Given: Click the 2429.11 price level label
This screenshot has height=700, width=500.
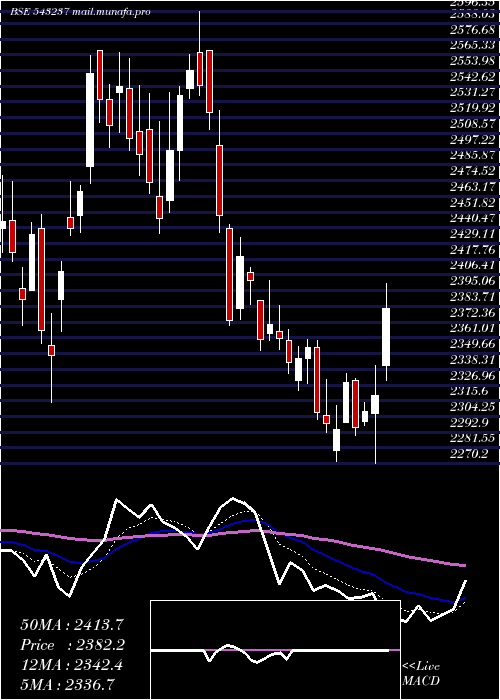Looking at the screenshot, I should pyautogui.click(x=472, y=234).
